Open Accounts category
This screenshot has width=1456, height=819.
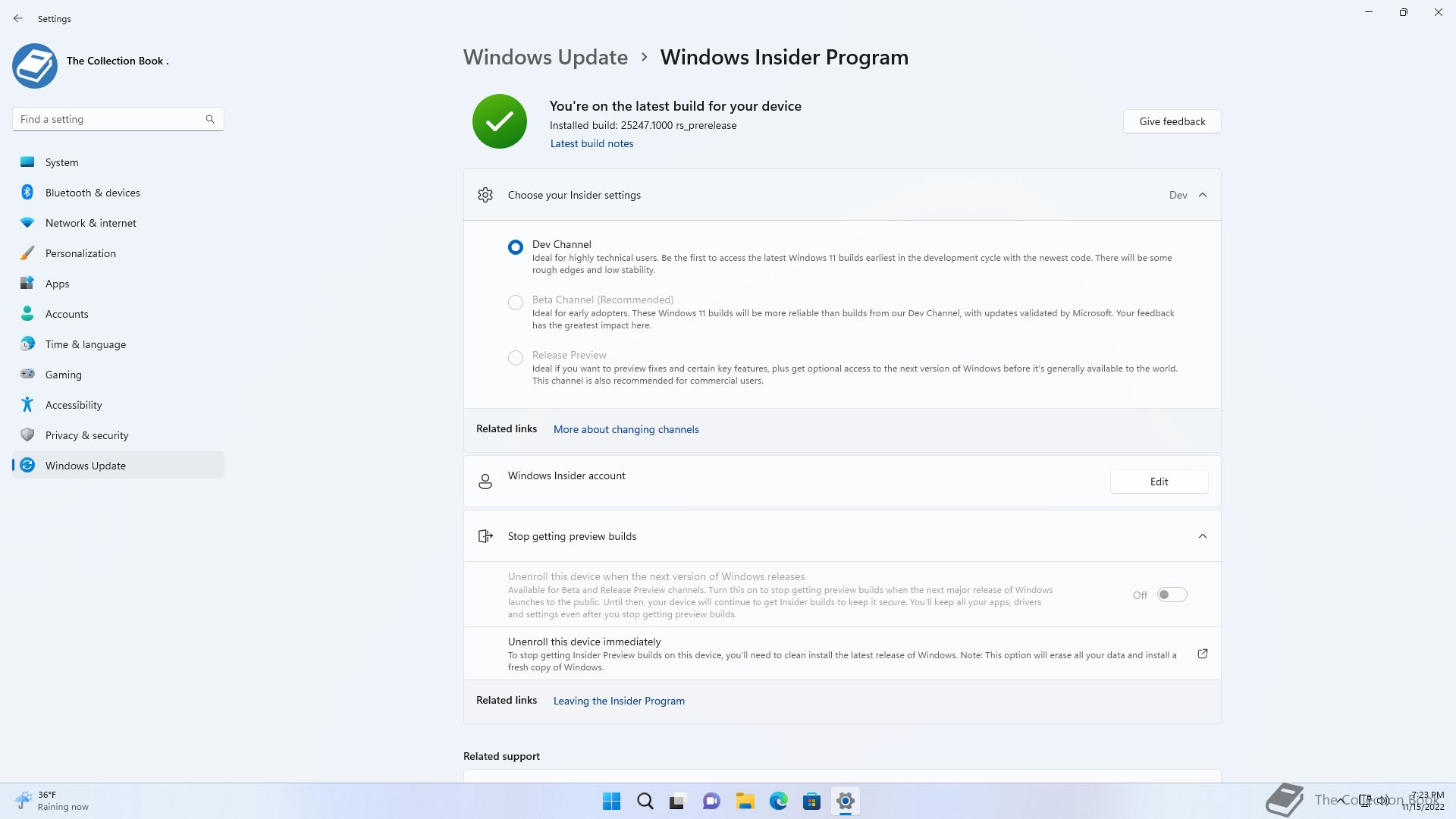[x=118, y=314]
